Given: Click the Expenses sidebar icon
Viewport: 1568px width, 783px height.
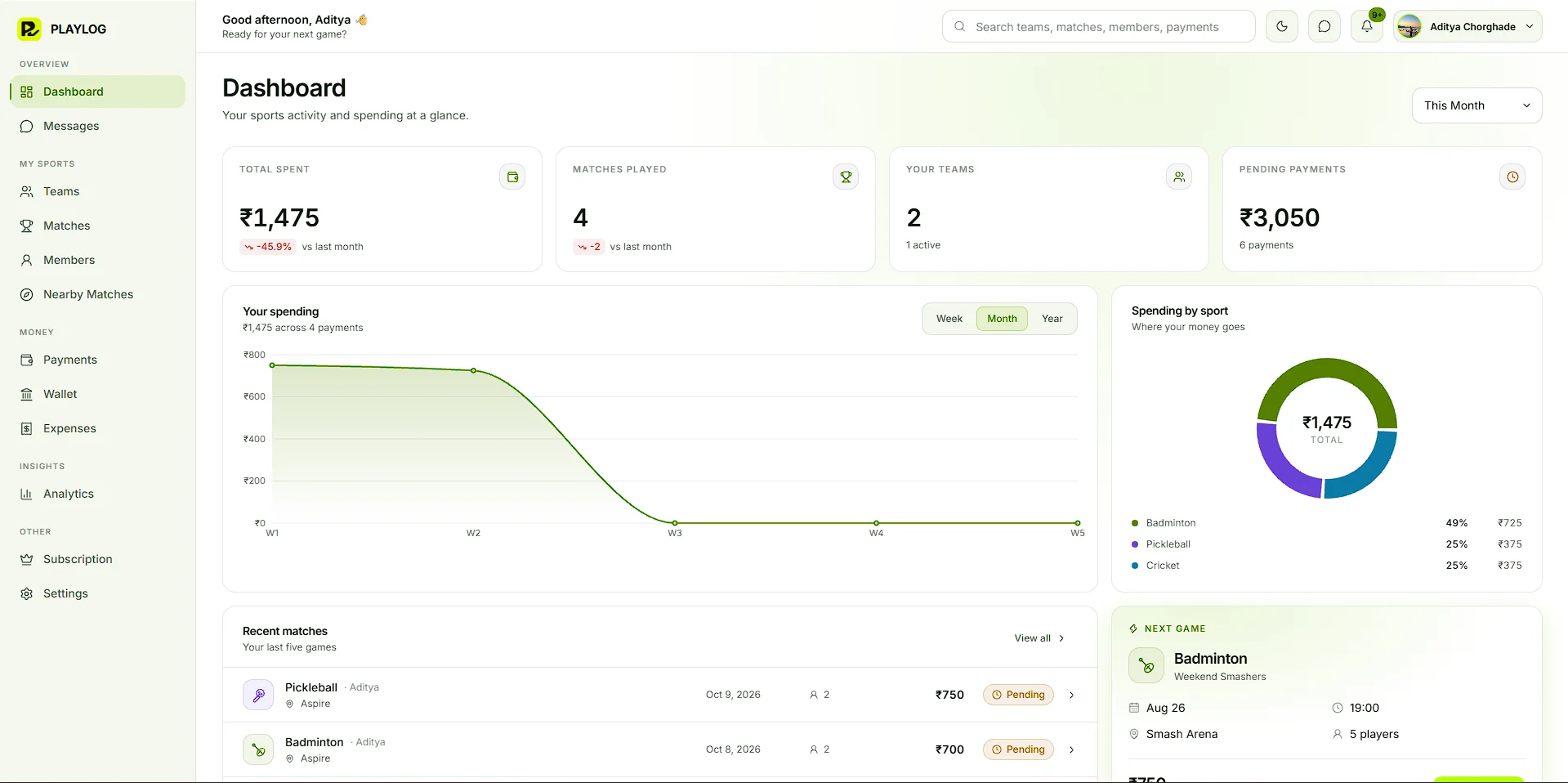Looking at the screenshot, I should [x=27, y=428].
